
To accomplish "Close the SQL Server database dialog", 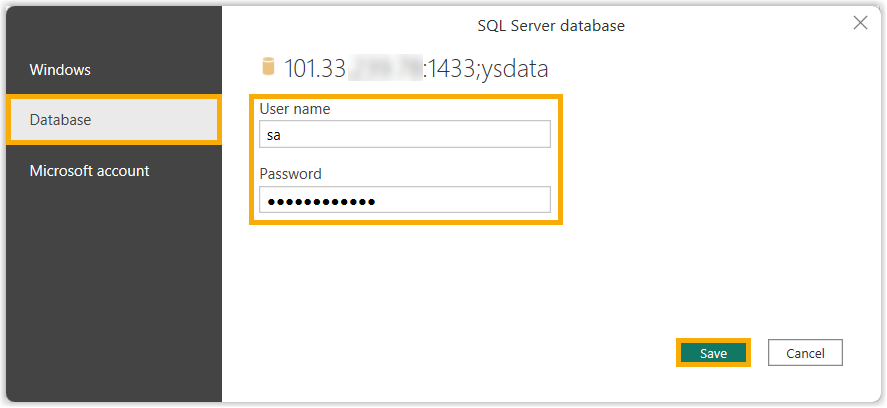I will [860, 23].
